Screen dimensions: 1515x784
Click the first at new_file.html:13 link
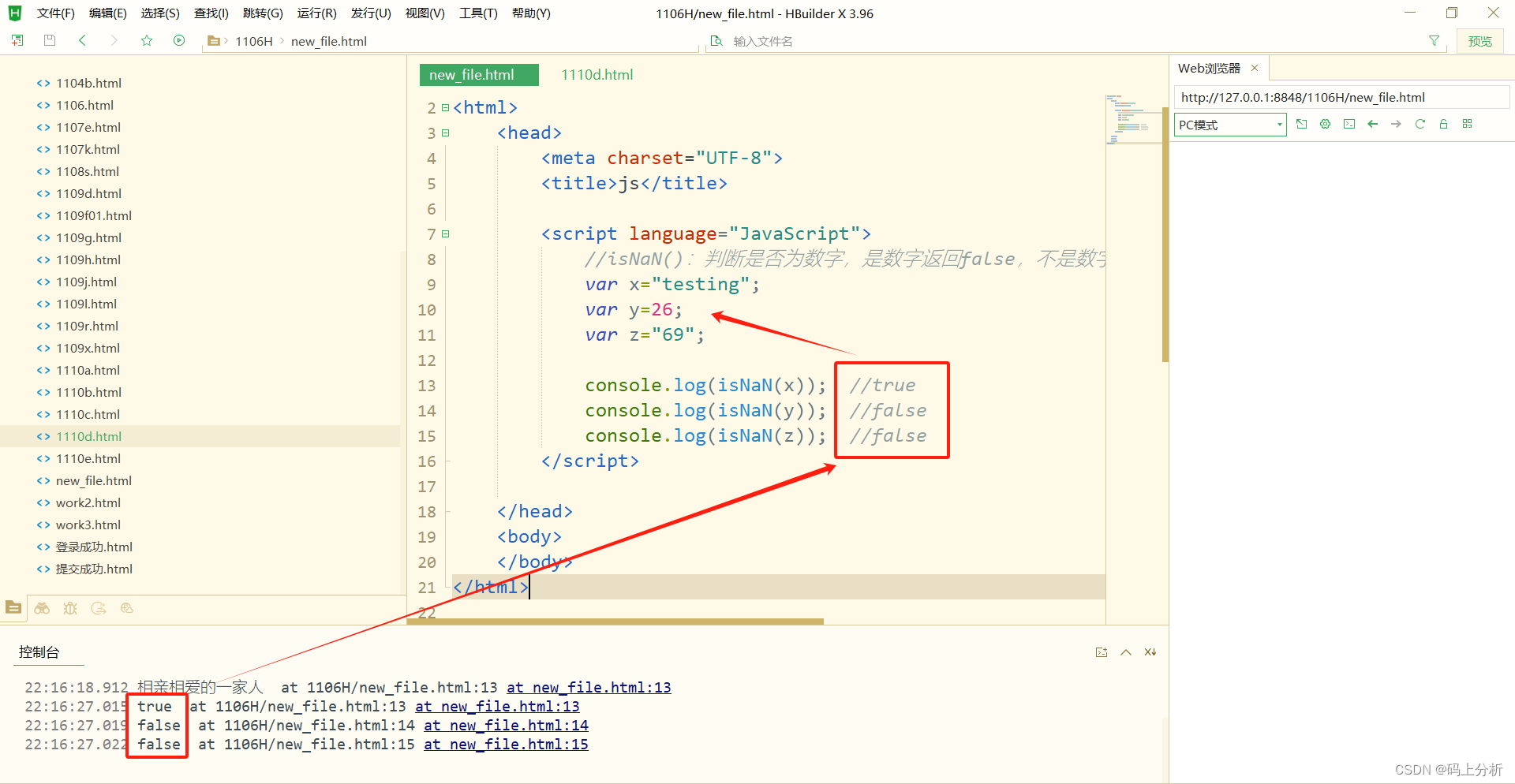pos(589,687)
